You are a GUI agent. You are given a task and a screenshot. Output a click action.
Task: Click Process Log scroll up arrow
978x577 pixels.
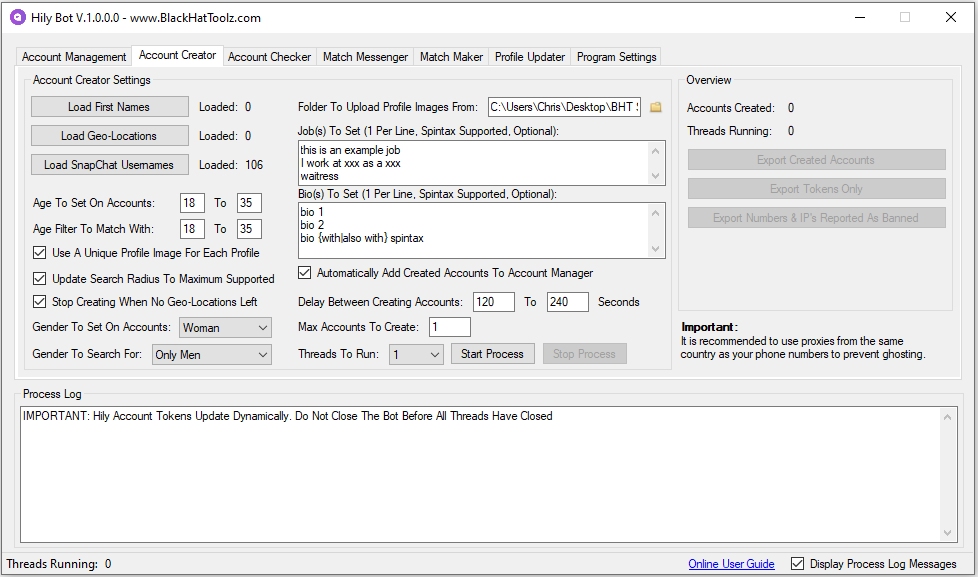947,417
